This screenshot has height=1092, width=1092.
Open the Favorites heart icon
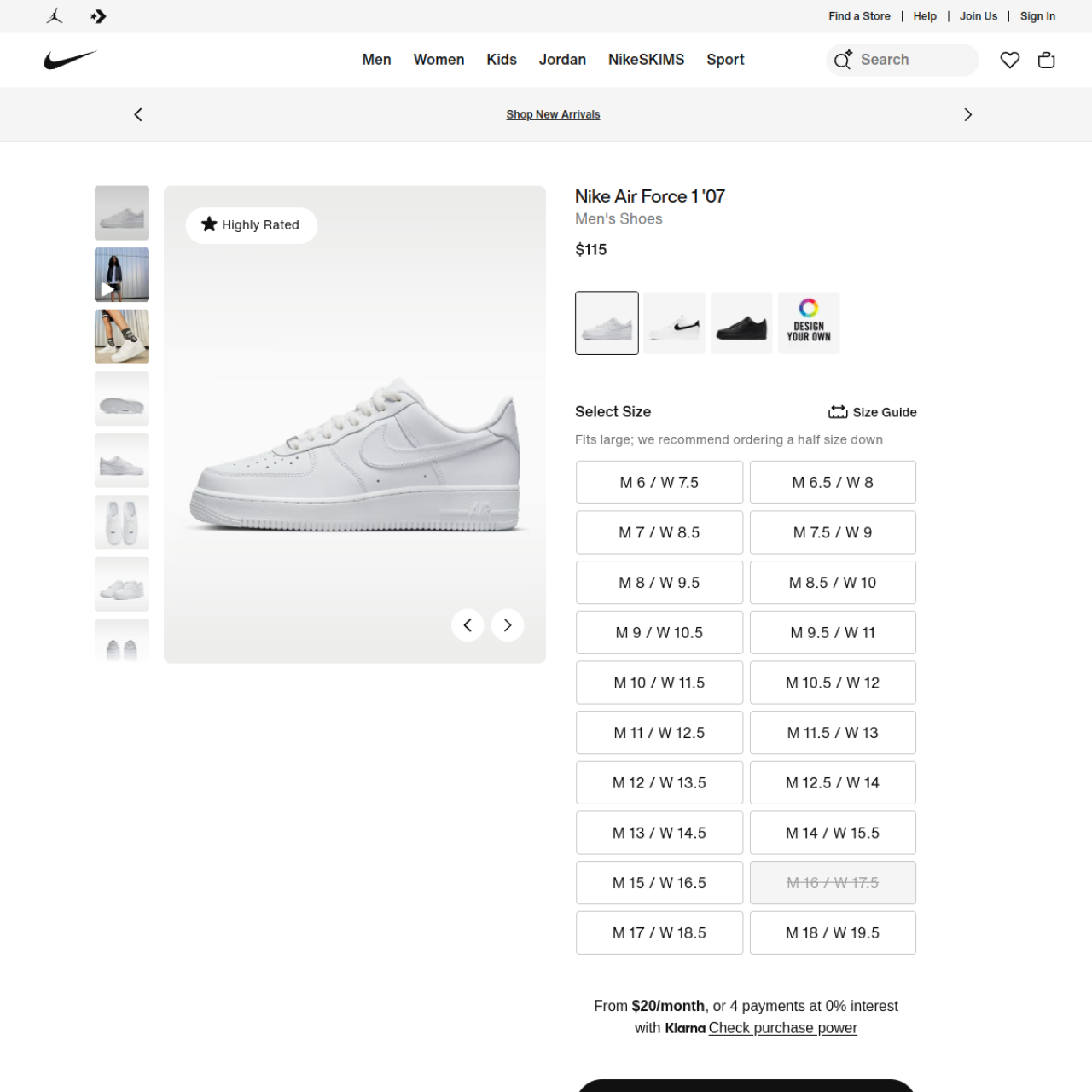[1010, 60]
